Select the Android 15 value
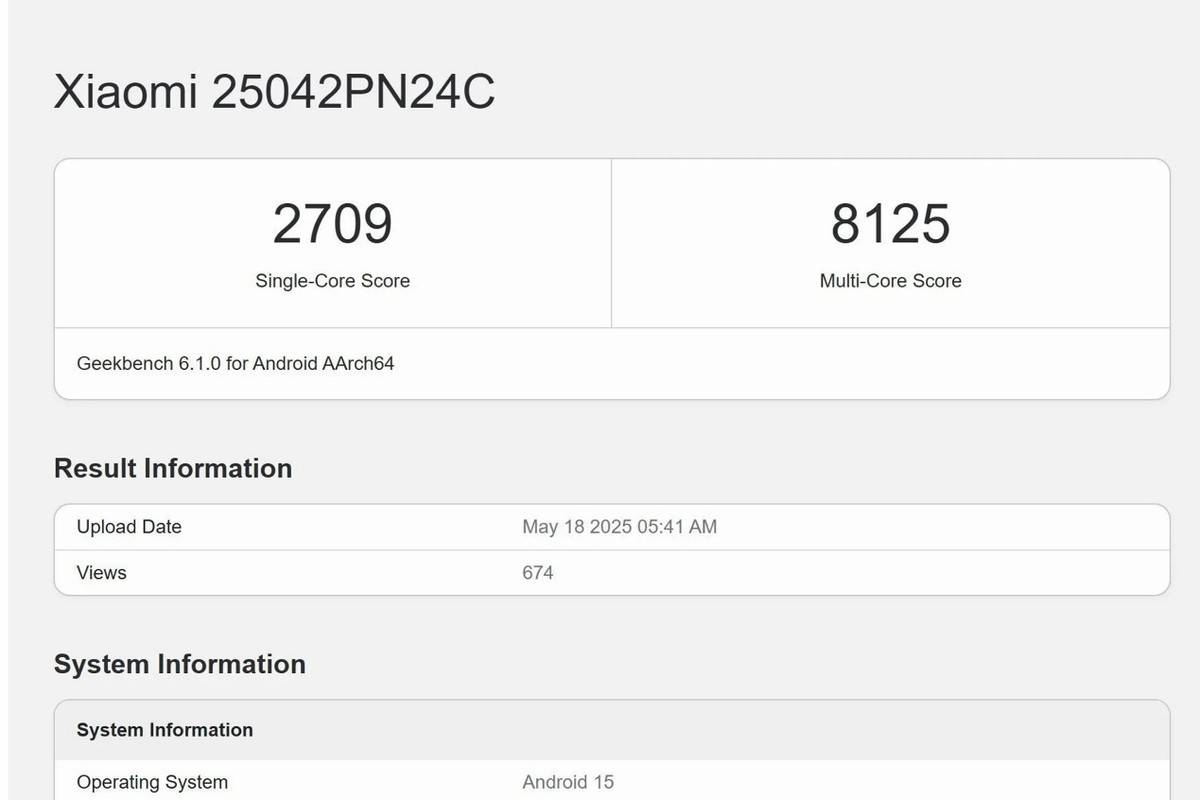This screenshot has width=1200, height=800. click(568, 782)
